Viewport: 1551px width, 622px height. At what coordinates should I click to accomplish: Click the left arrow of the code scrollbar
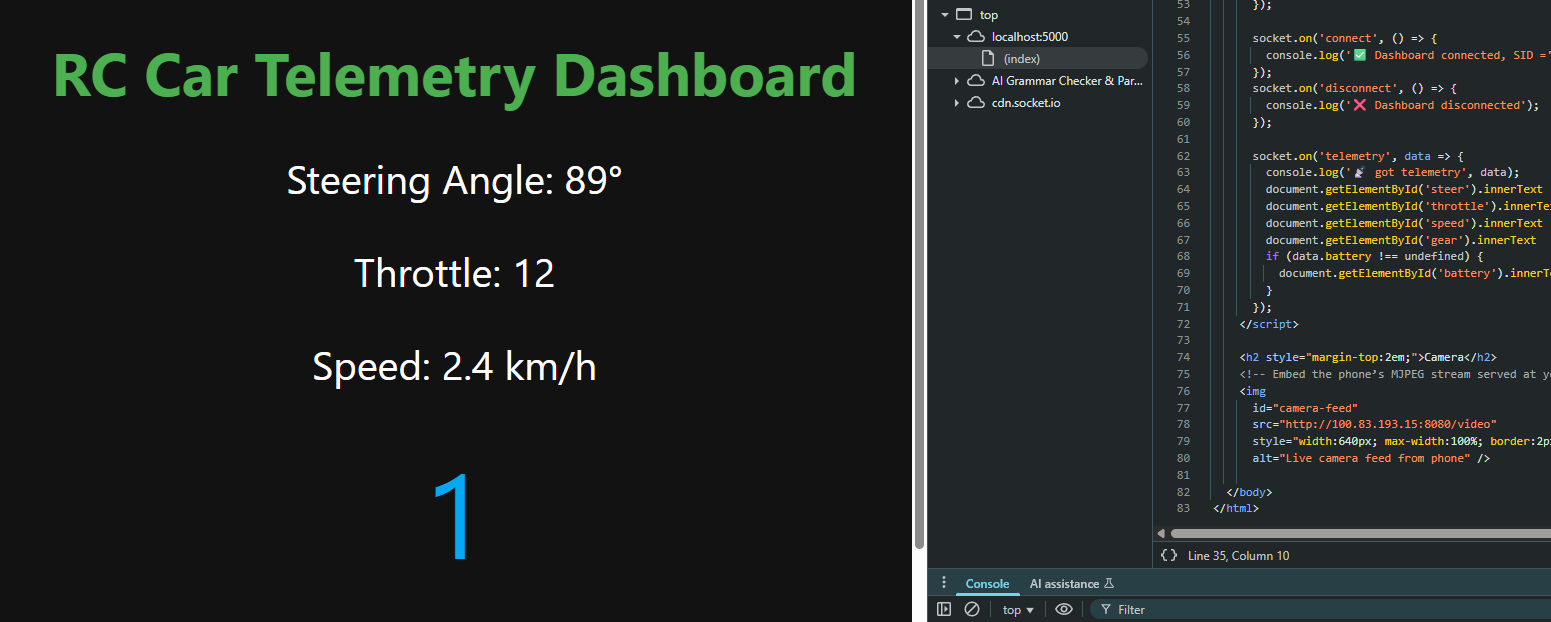pos(1161,534)
